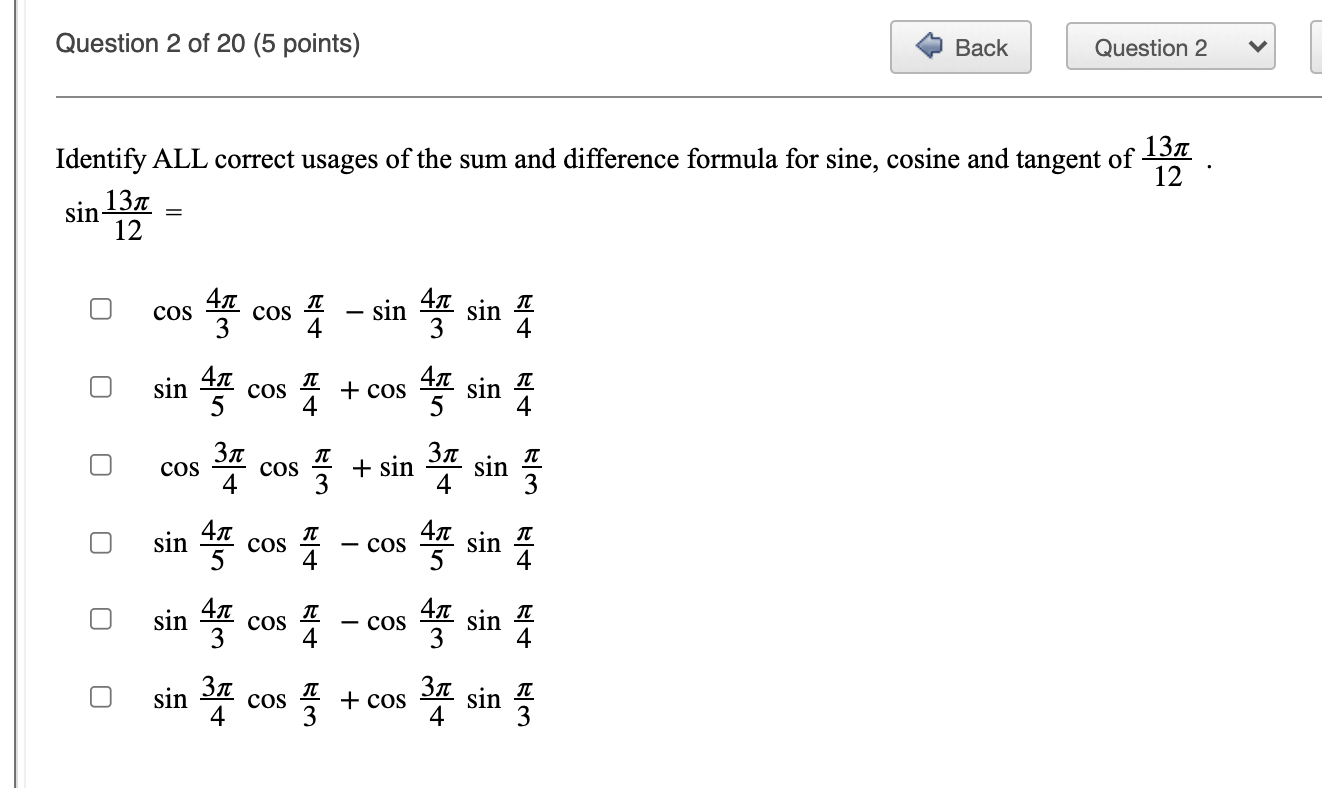Click the question header showing 5 points
Viewport: 1322px width, 788px height.
[x=207, y=43]
